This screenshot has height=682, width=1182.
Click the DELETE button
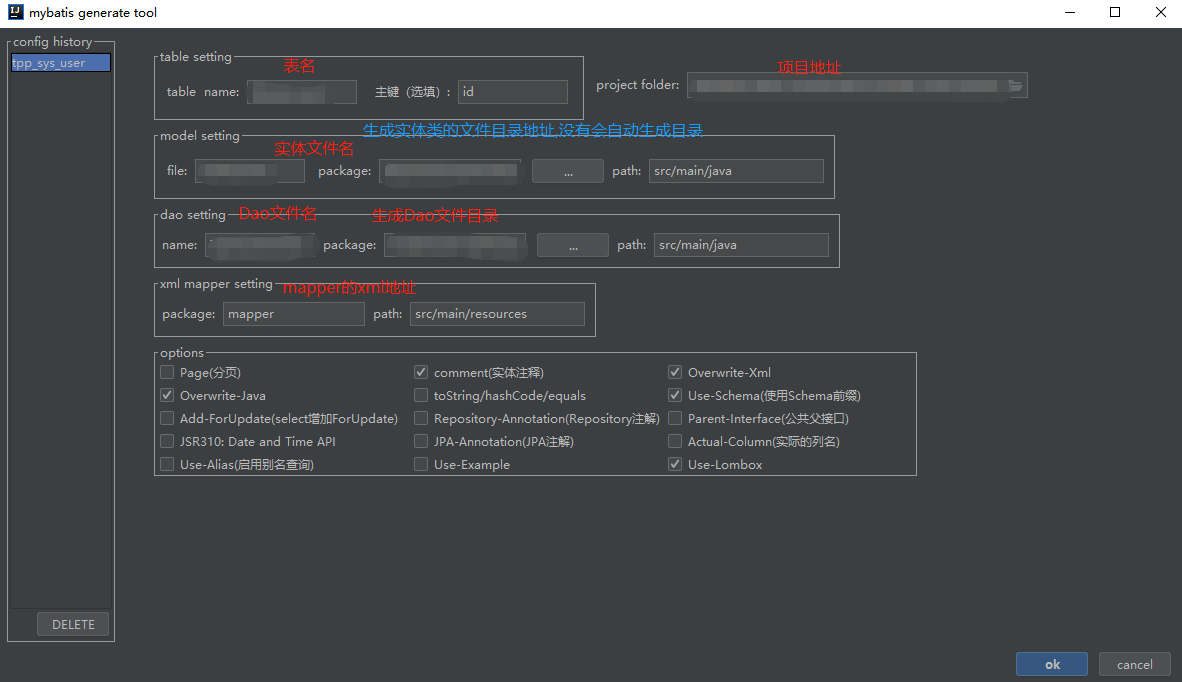pyautogui.click(x=73, y=624)
